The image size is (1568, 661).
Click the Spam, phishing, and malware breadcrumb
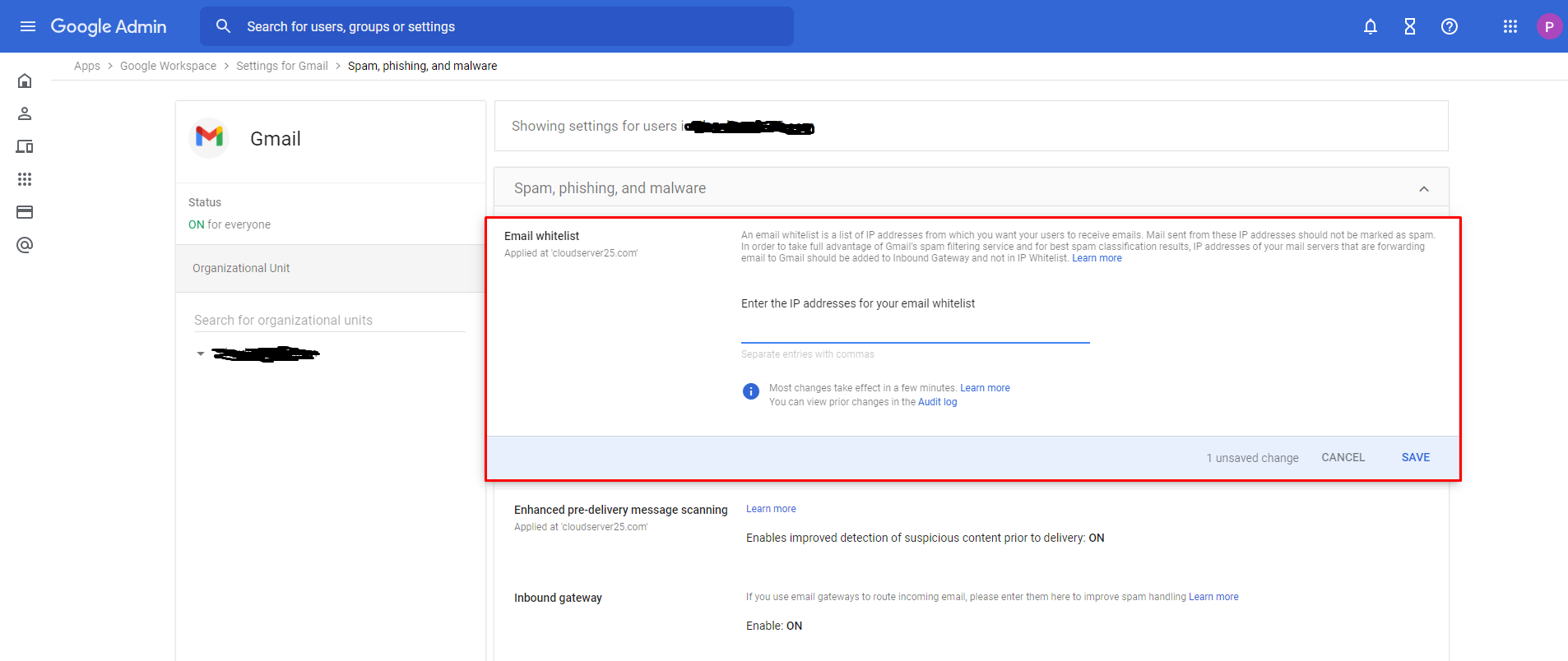tap(422, 66)
